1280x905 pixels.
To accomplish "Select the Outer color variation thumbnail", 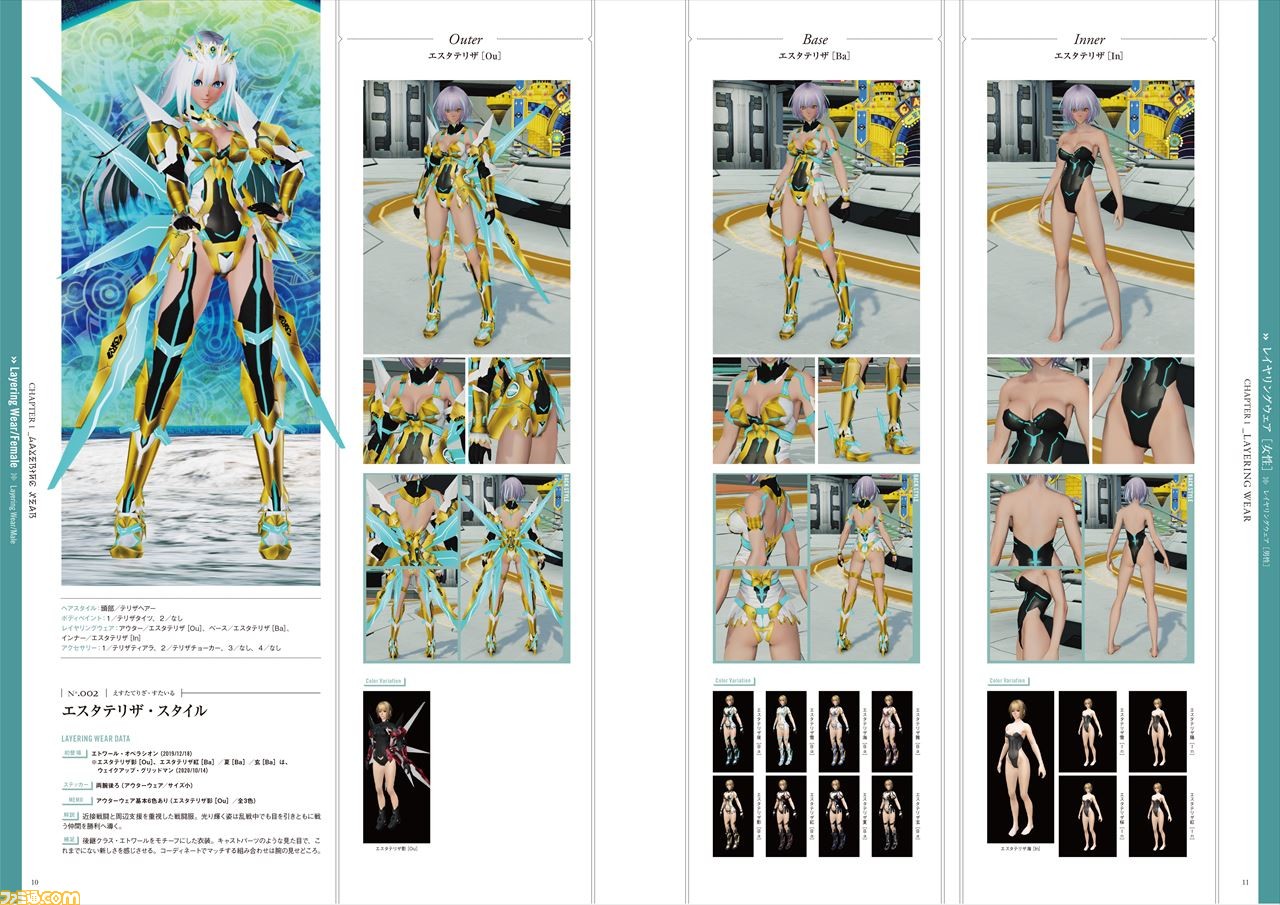I will click(x=397, y=766).
